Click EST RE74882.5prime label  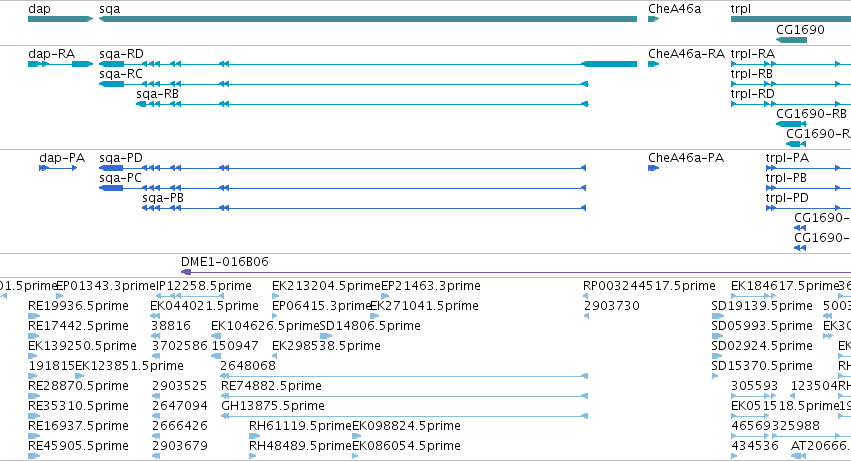(271, 386)
